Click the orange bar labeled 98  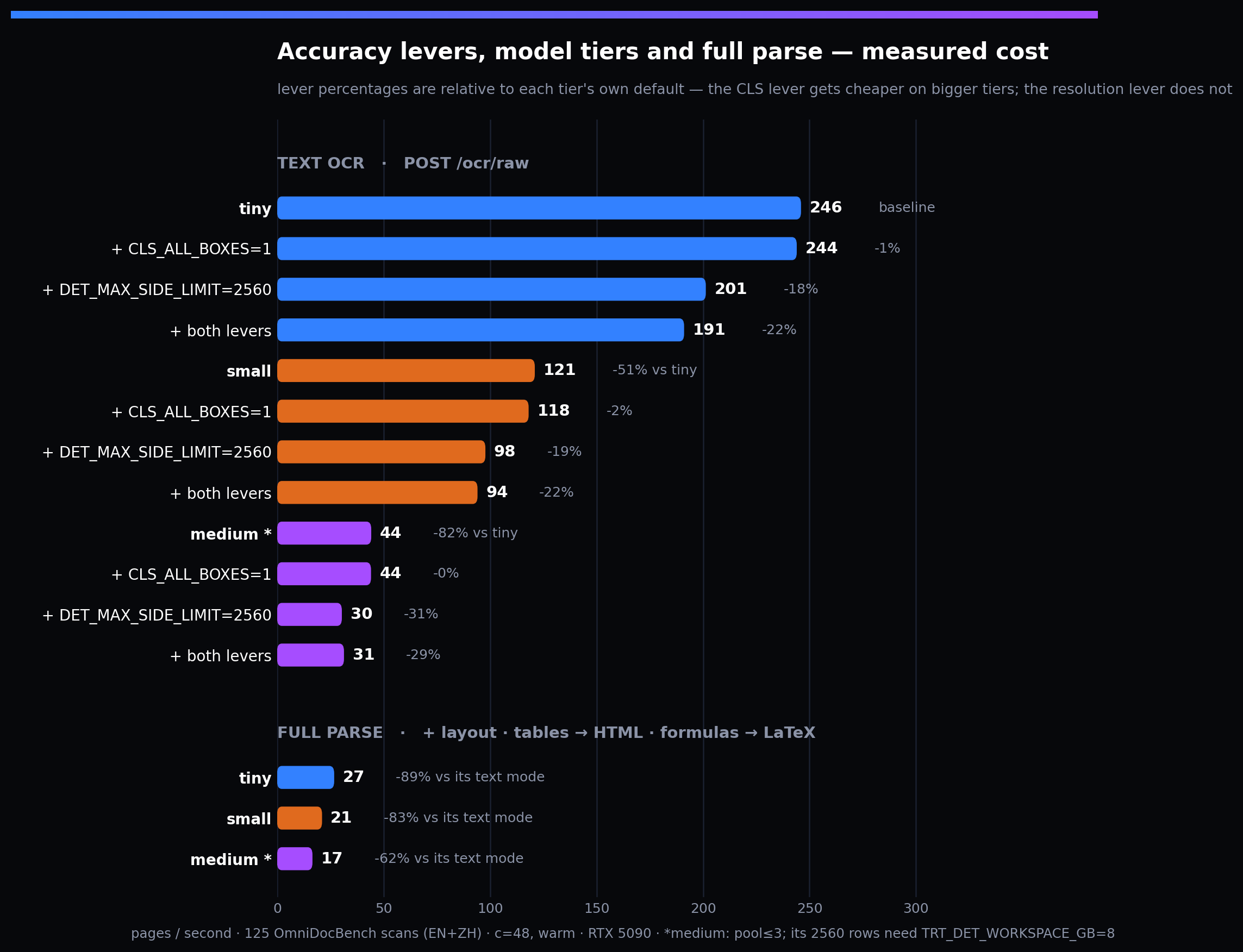click(381, 452)
